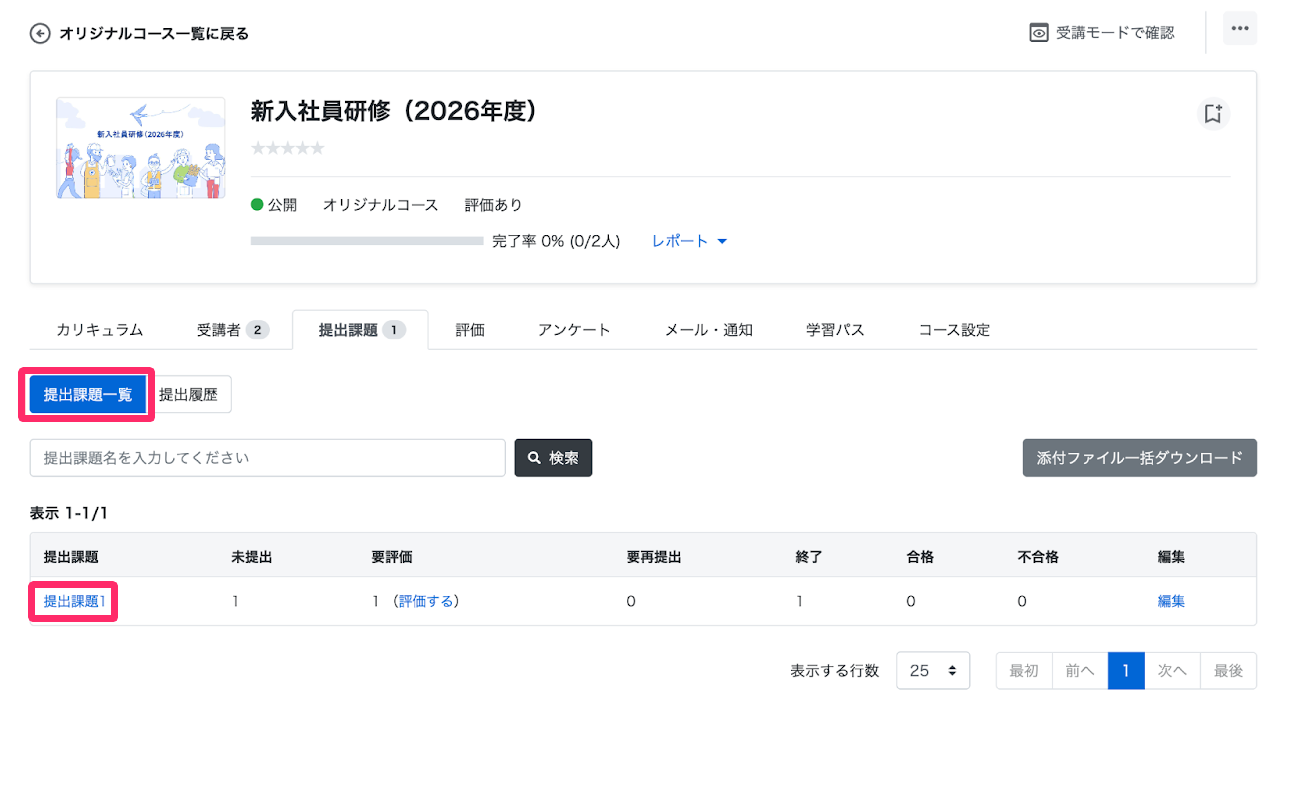The image size is (1291, 810).
Task: Click the 合格 column header
Action: tap(920, 557)
